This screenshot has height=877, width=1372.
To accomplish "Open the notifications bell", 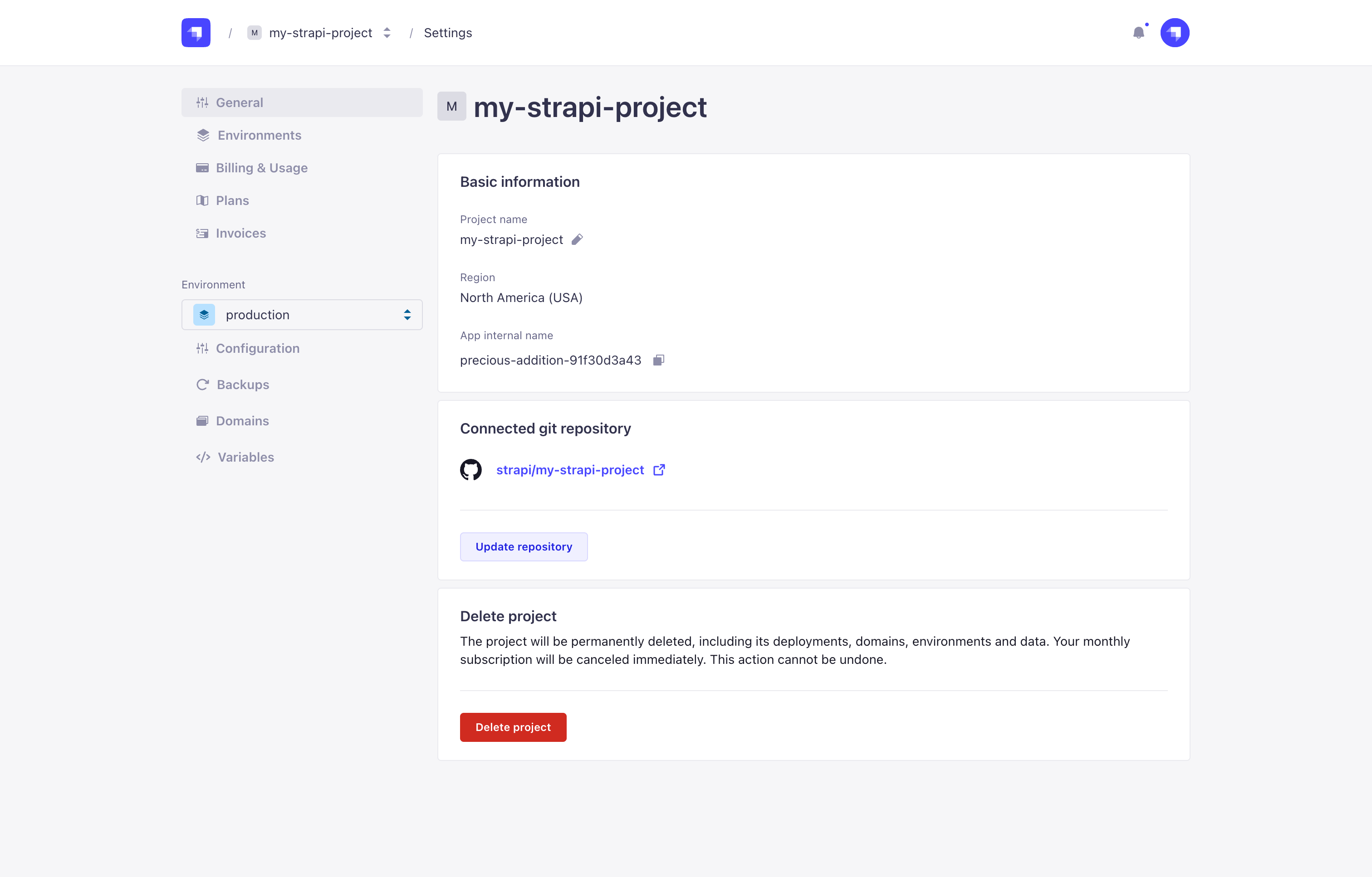I will click(x=1140, y=33).
